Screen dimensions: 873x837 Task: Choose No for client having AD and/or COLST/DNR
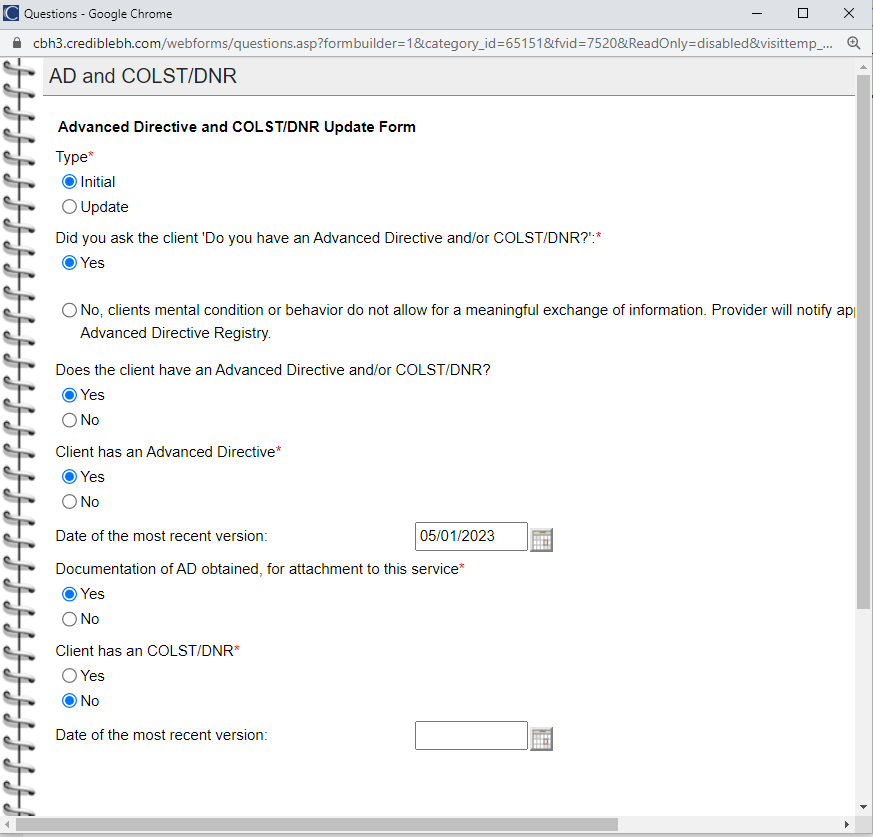coord(69,420)
